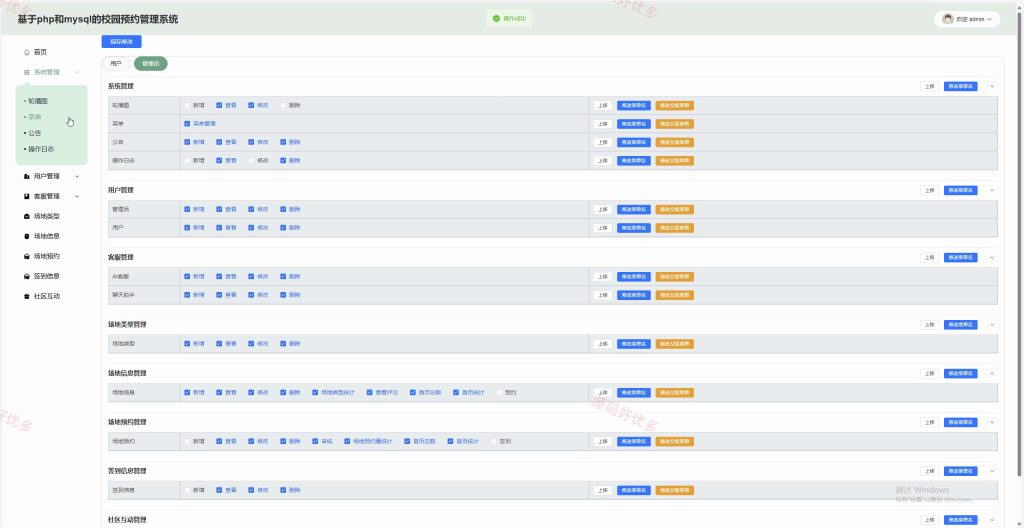Click the 场地类型 sidebar icon

coord(27,216)
